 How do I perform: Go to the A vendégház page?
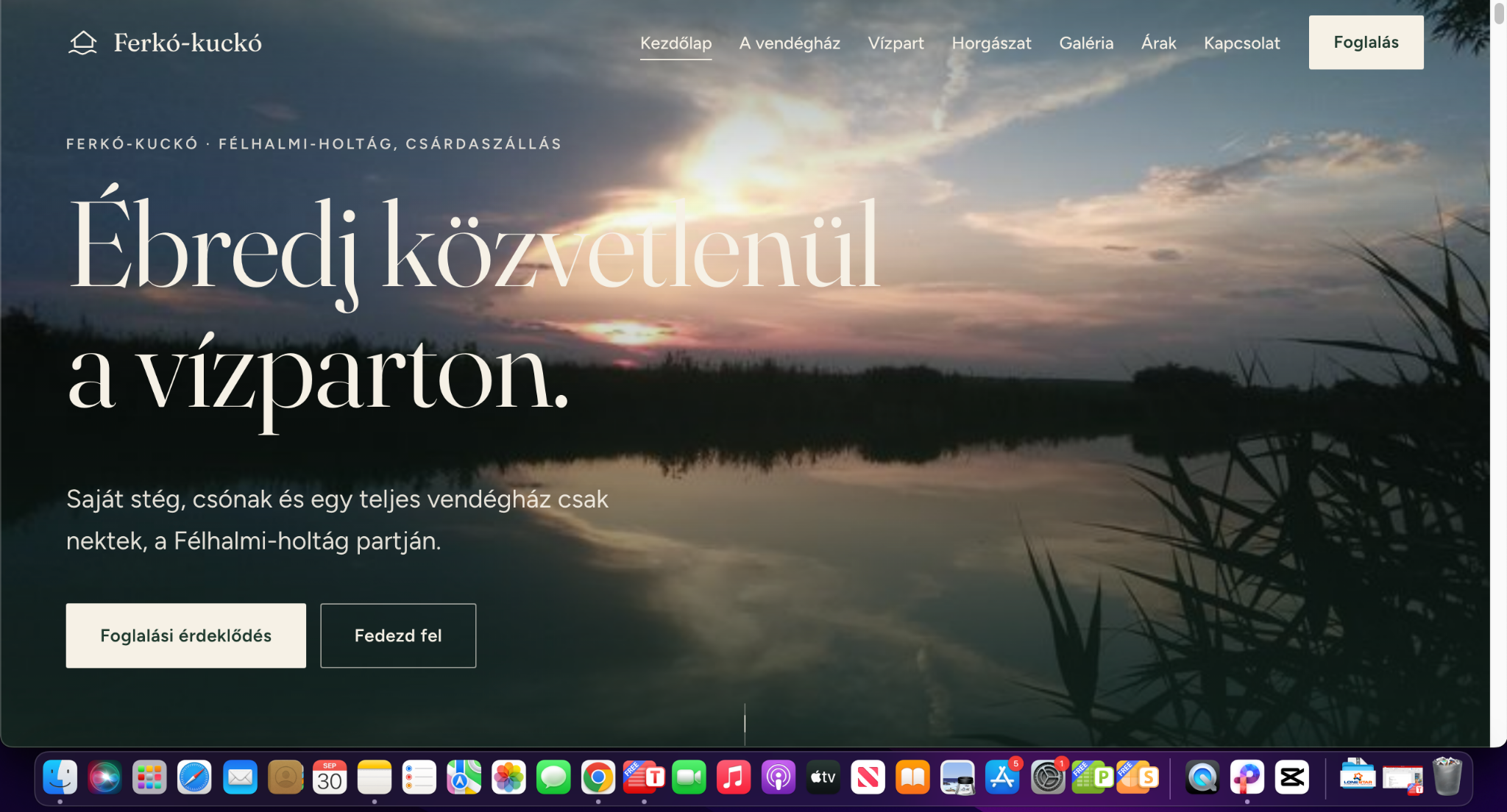(x=790, y=43)
